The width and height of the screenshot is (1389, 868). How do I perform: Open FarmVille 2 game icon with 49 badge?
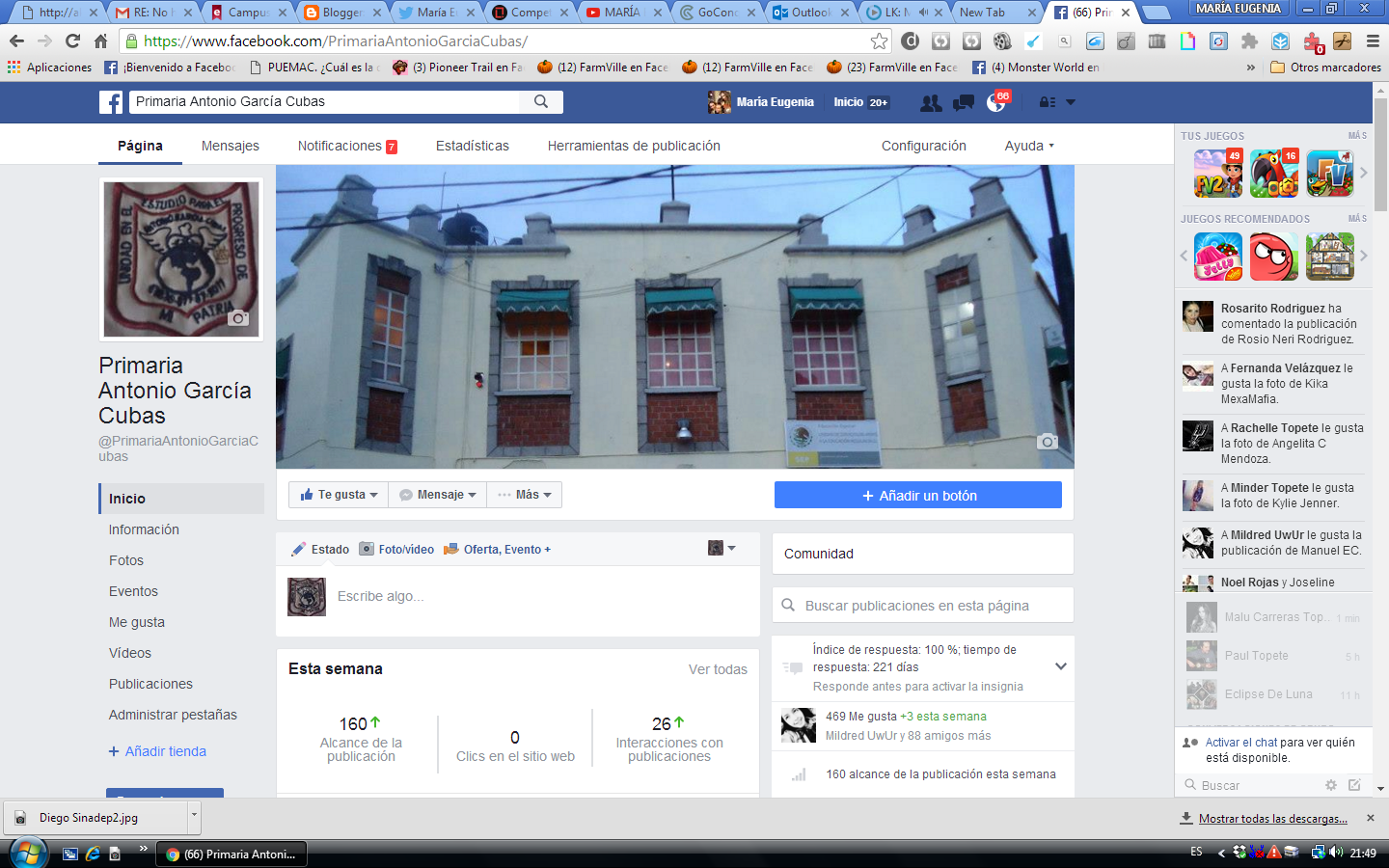click(1218, 174)
